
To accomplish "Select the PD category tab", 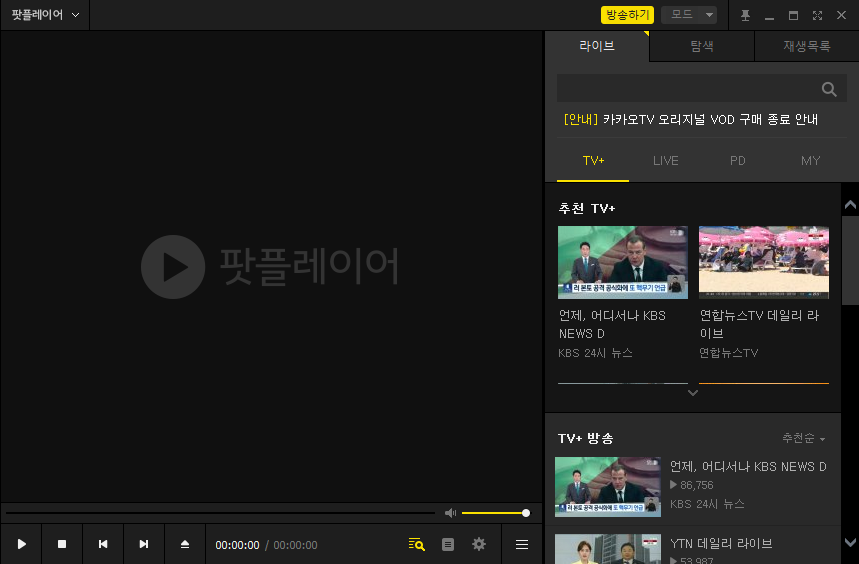I will [738, 160].
